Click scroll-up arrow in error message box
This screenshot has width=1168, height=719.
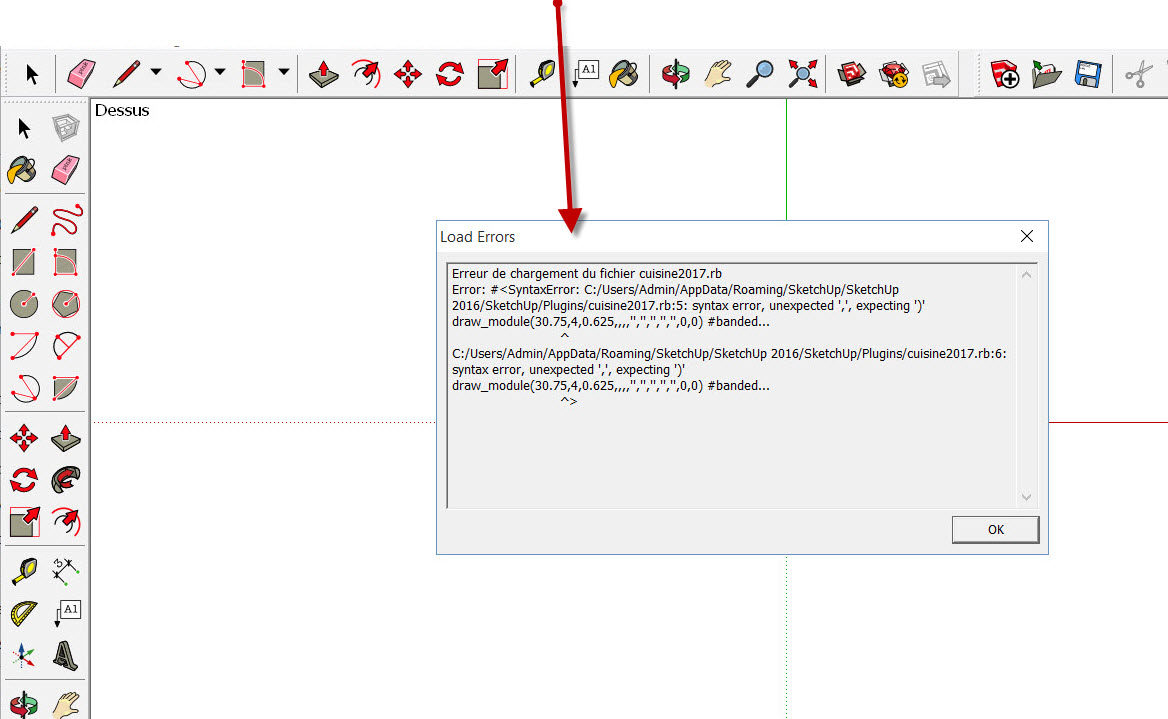click(x=1026, y=275)
